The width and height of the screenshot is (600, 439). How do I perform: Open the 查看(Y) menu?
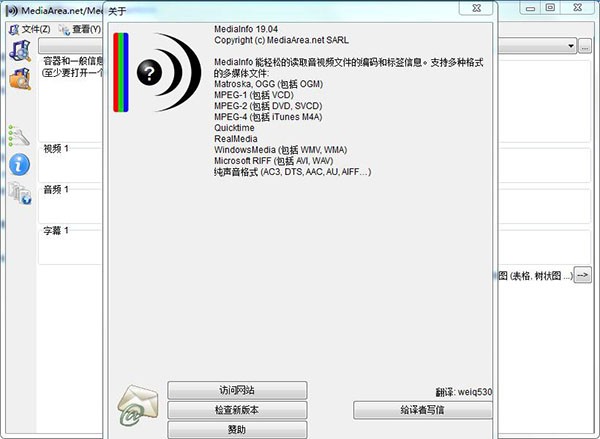(x=80, y=29)
